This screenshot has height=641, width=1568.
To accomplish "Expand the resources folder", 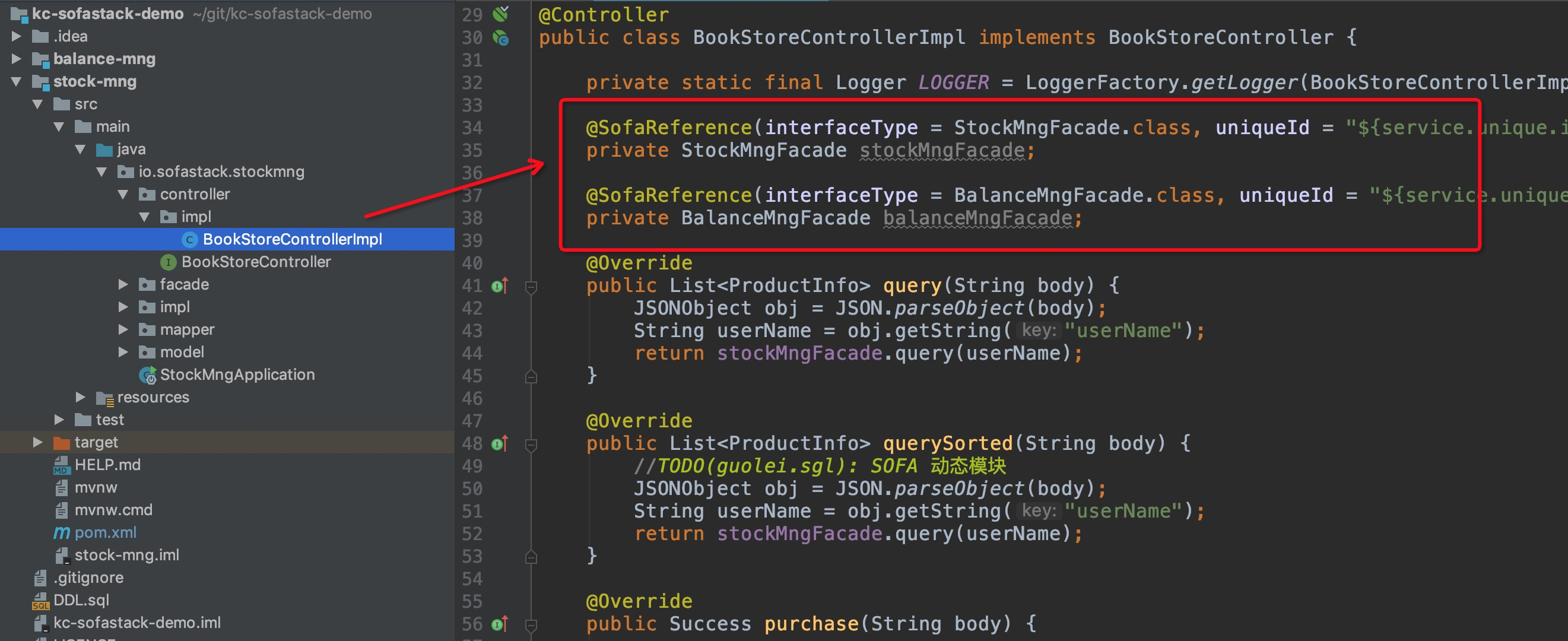I will tap(80, 397).
